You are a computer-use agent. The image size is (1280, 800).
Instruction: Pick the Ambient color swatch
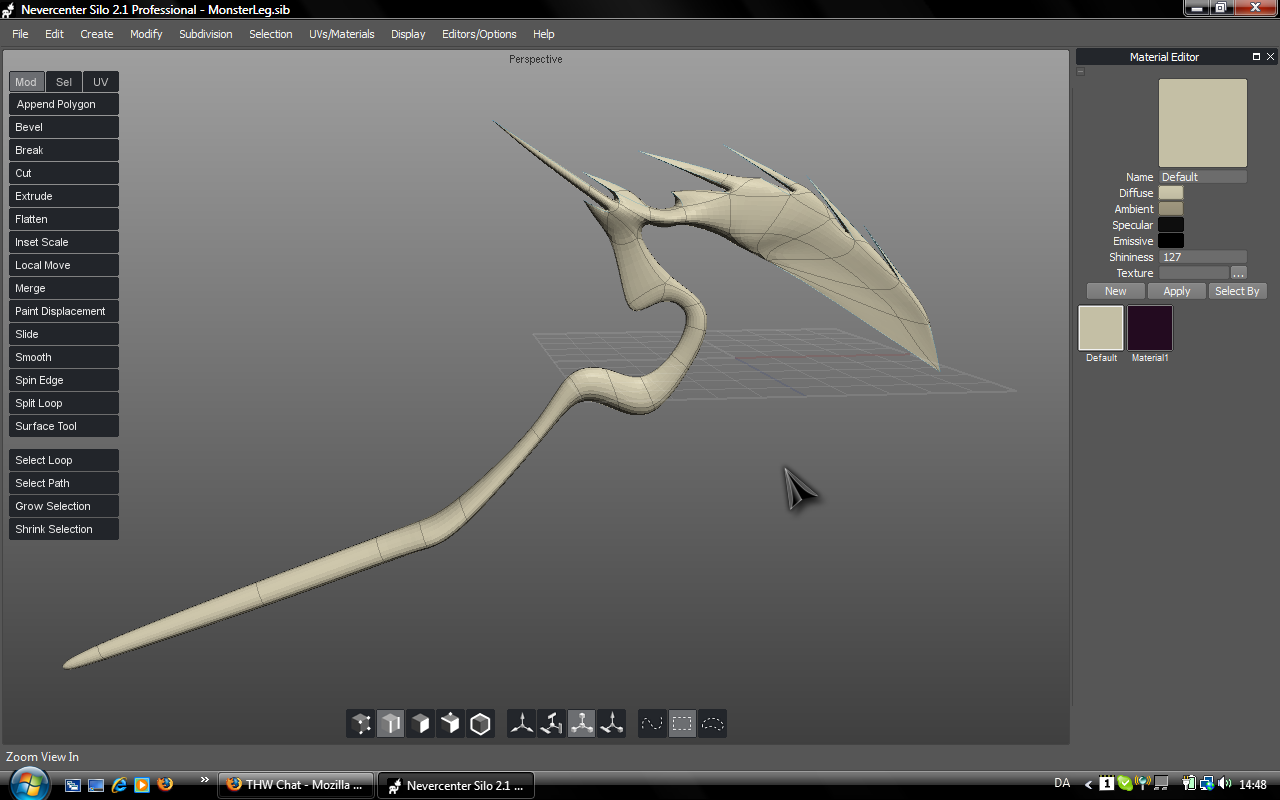(1171, 209)
